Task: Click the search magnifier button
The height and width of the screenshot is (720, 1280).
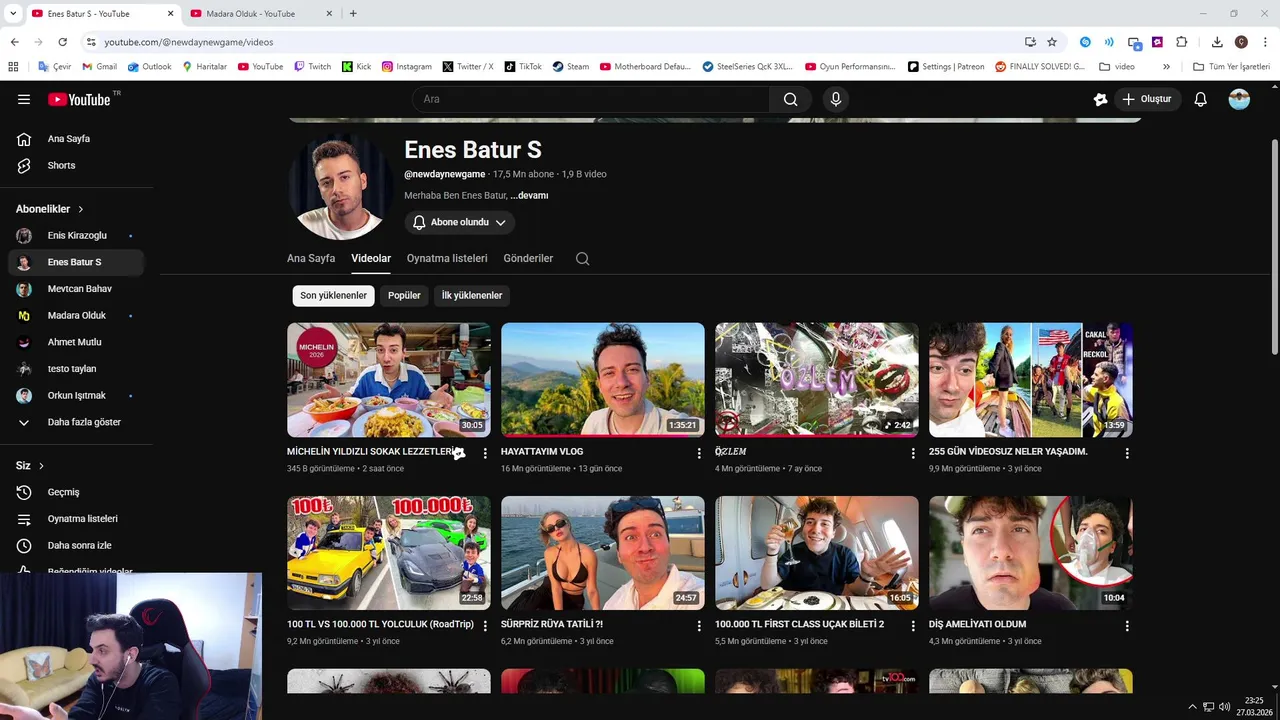Action: tap(790, 99)
